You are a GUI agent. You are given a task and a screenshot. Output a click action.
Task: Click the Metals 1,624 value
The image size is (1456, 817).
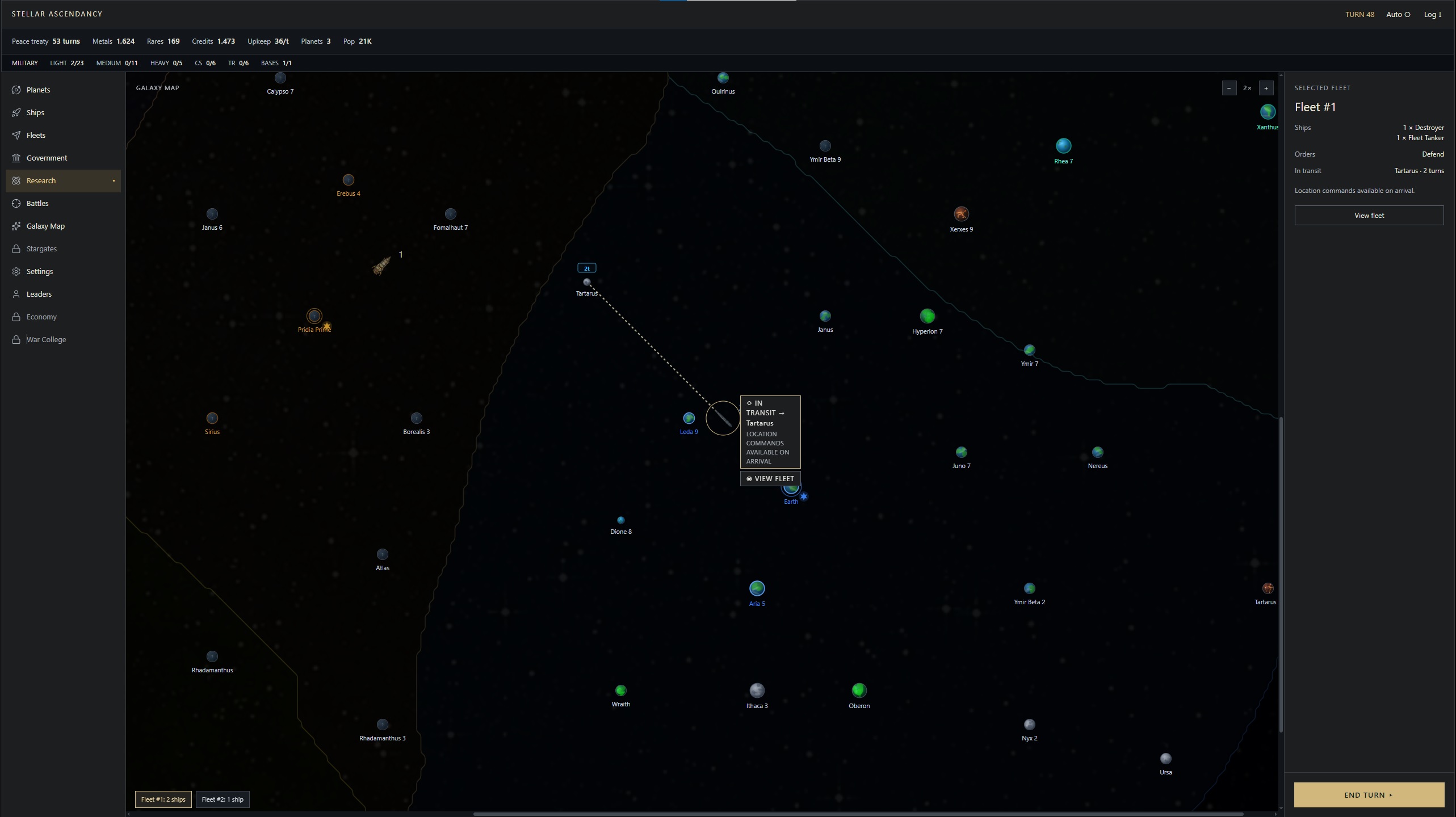pos(114,41)
